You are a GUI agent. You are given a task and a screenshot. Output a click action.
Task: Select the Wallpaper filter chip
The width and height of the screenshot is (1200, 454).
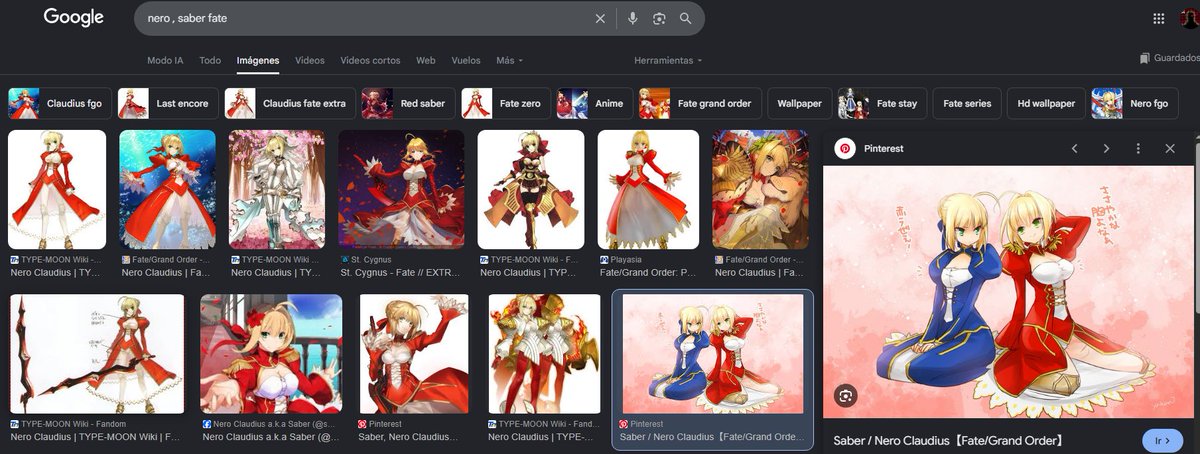pos(799,103)
